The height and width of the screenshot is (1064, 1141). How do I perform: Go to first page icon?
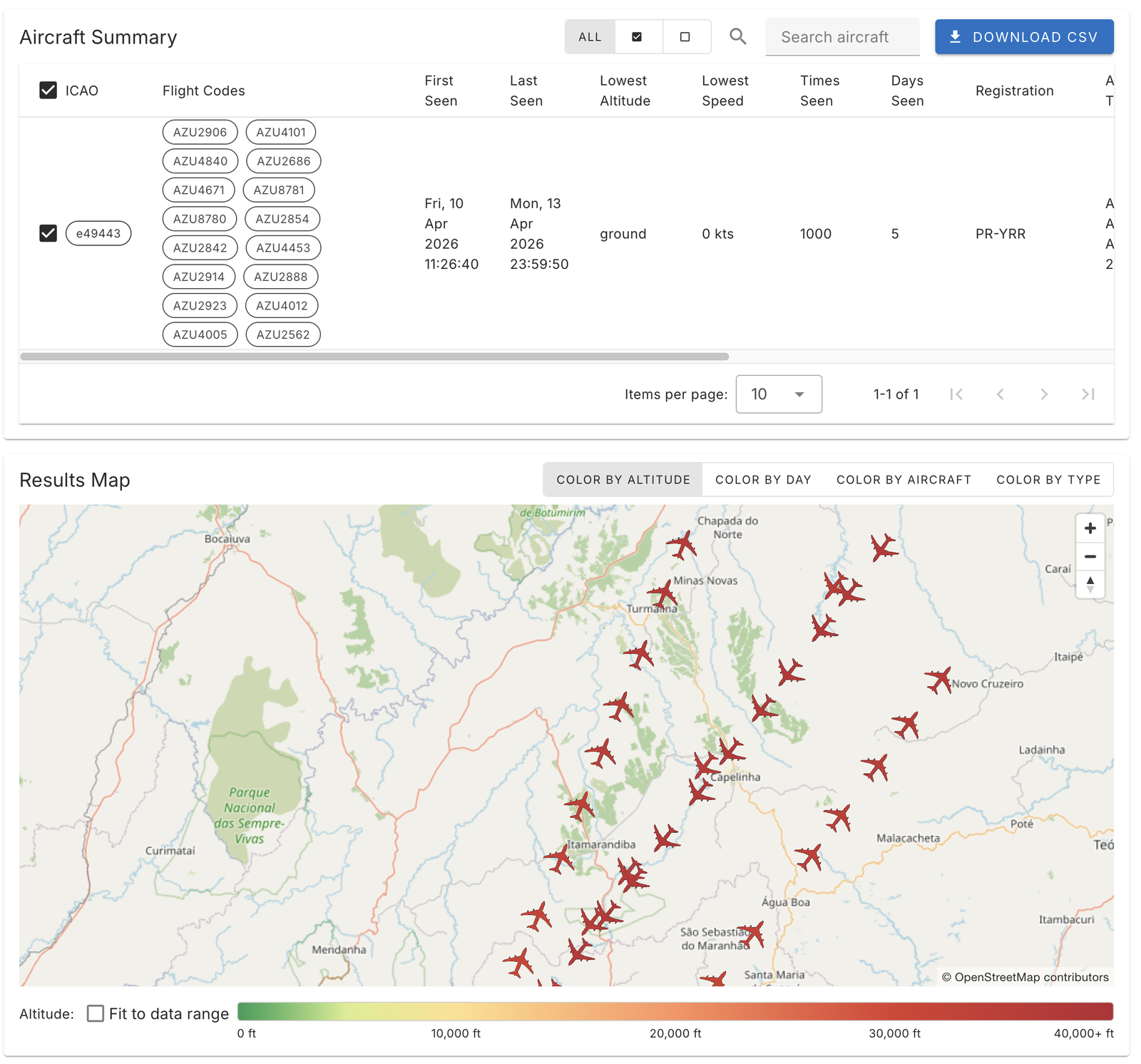(x=956, y=394)
